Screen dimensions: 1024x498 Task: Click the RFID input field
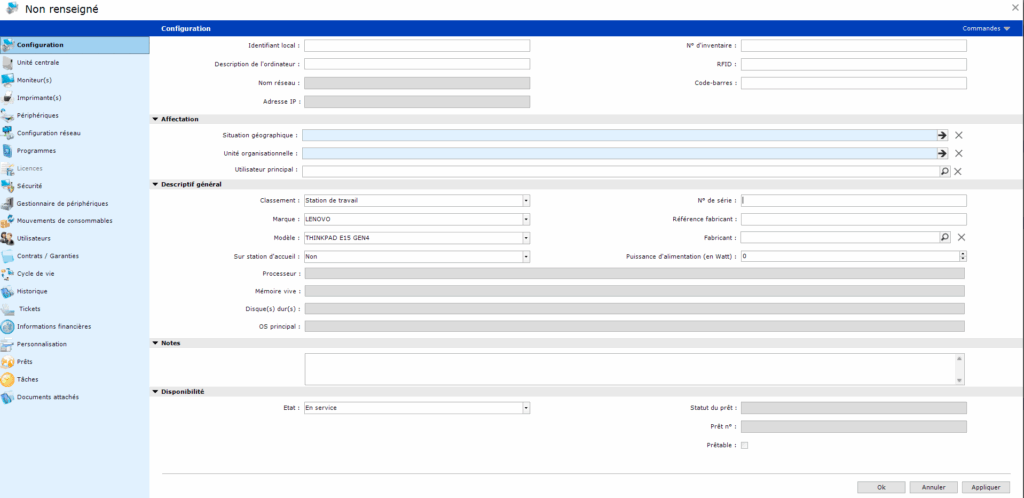(x=854, y=64)
